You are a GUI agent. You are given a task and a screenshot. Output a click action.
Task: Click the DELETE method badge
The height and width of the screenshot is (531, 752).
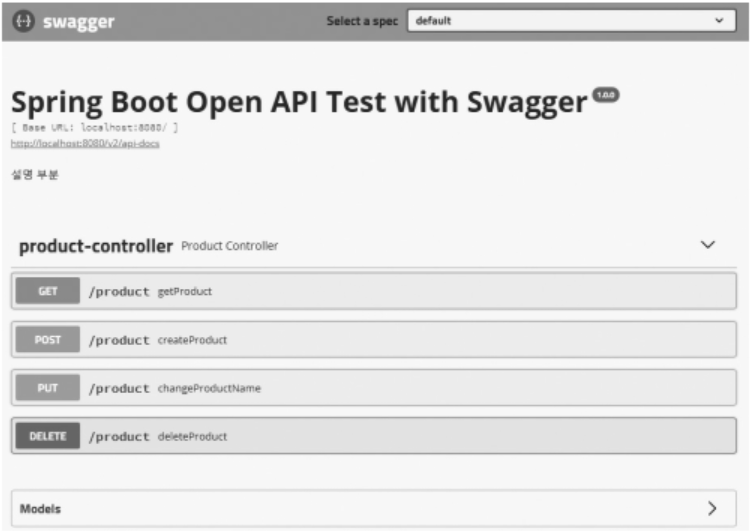47,436
